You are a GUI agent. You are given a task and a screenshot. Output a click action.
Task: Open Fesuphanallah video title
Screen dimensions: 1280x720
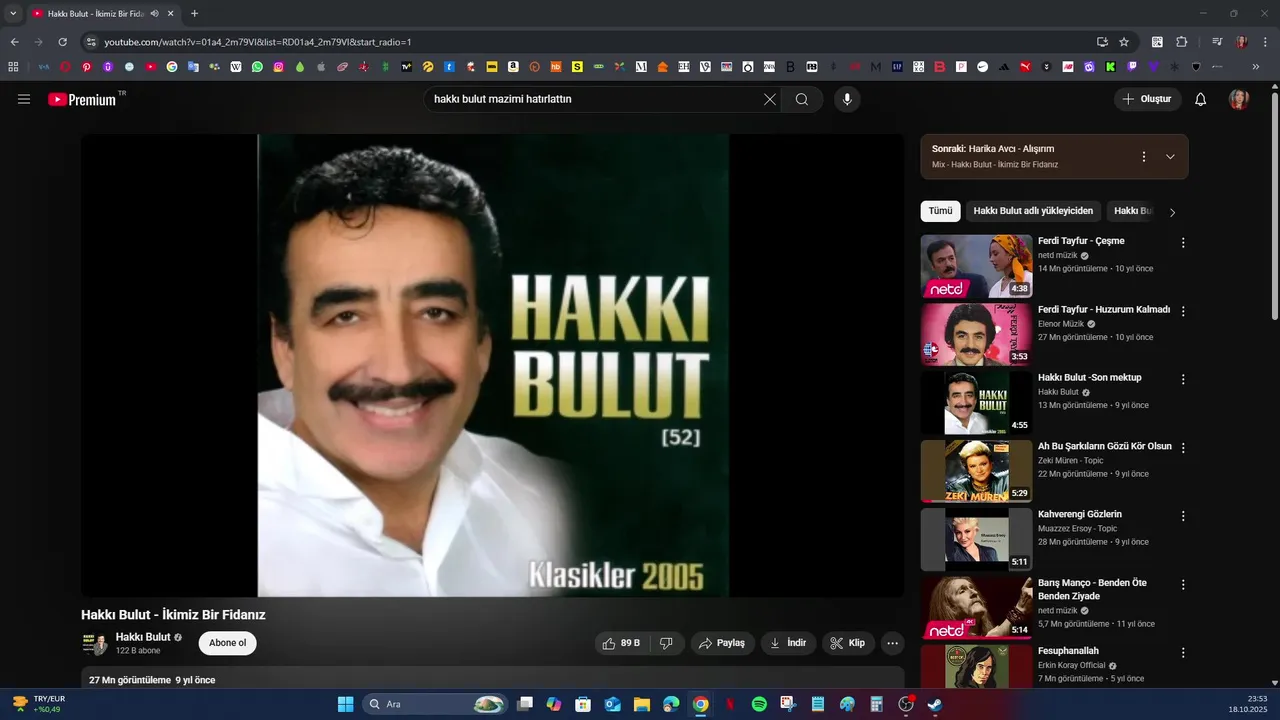click(1068, 651)
